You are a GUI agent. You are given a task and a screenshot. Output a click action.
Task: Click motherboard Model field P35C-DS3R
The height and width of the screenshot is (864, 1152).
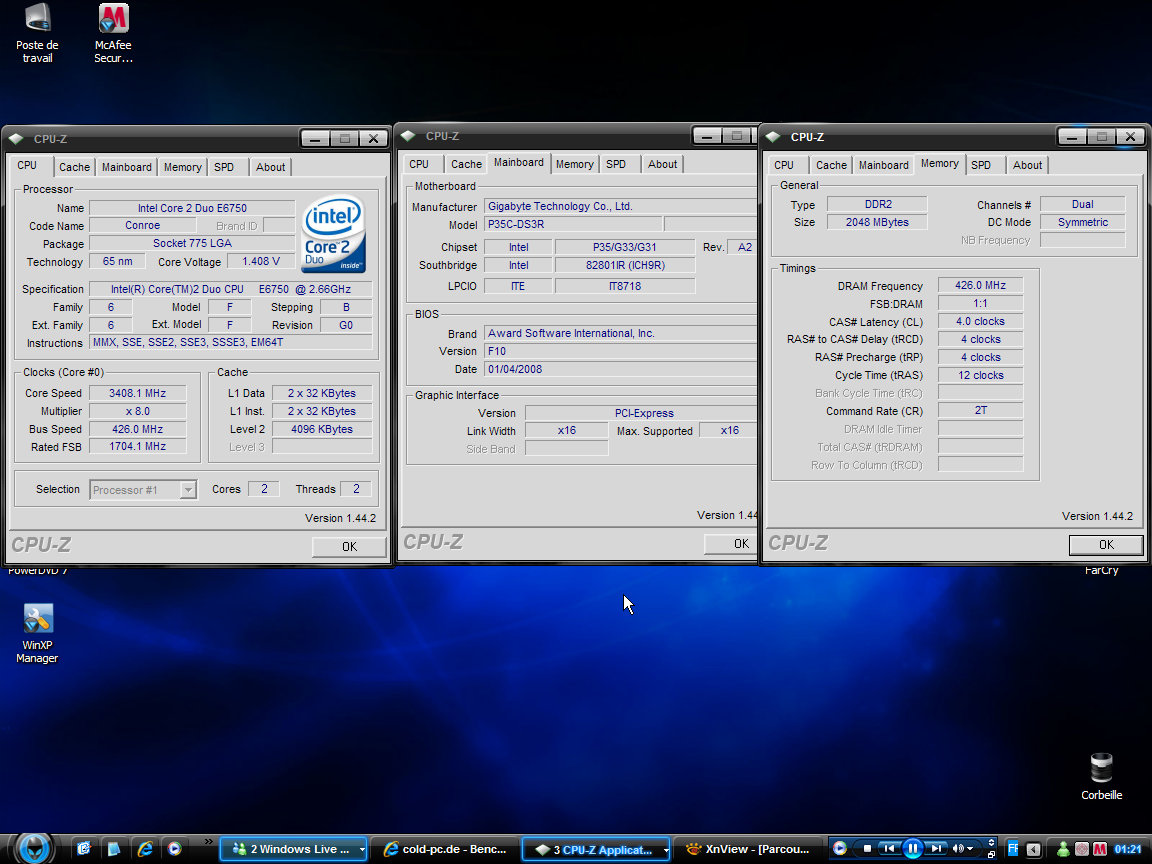coord(573,224)
